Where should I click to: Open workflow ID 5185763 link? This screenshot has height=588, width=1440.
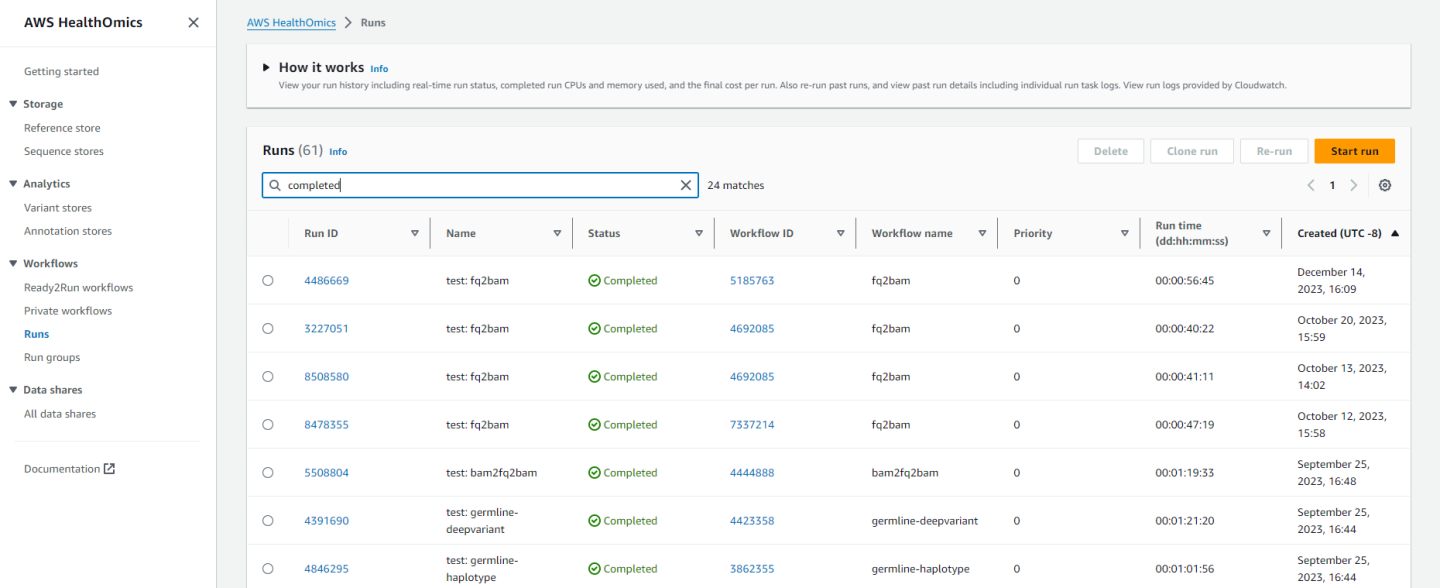pyautogui.click(x=752, y=281)
